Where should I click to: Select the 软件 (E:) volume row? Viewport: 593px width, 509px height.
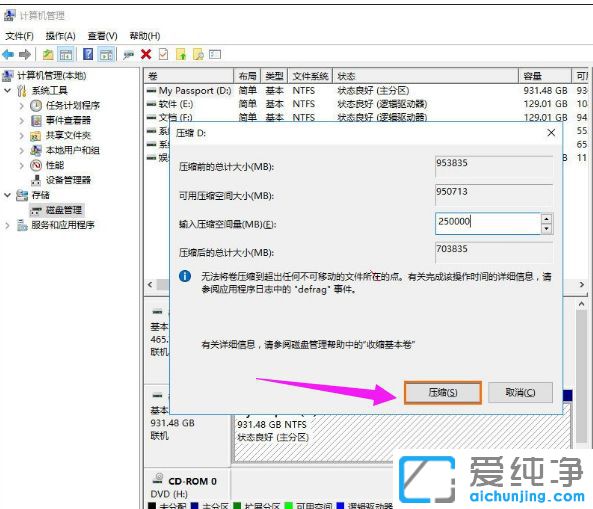pyautogui.click(x=365, y=104)
